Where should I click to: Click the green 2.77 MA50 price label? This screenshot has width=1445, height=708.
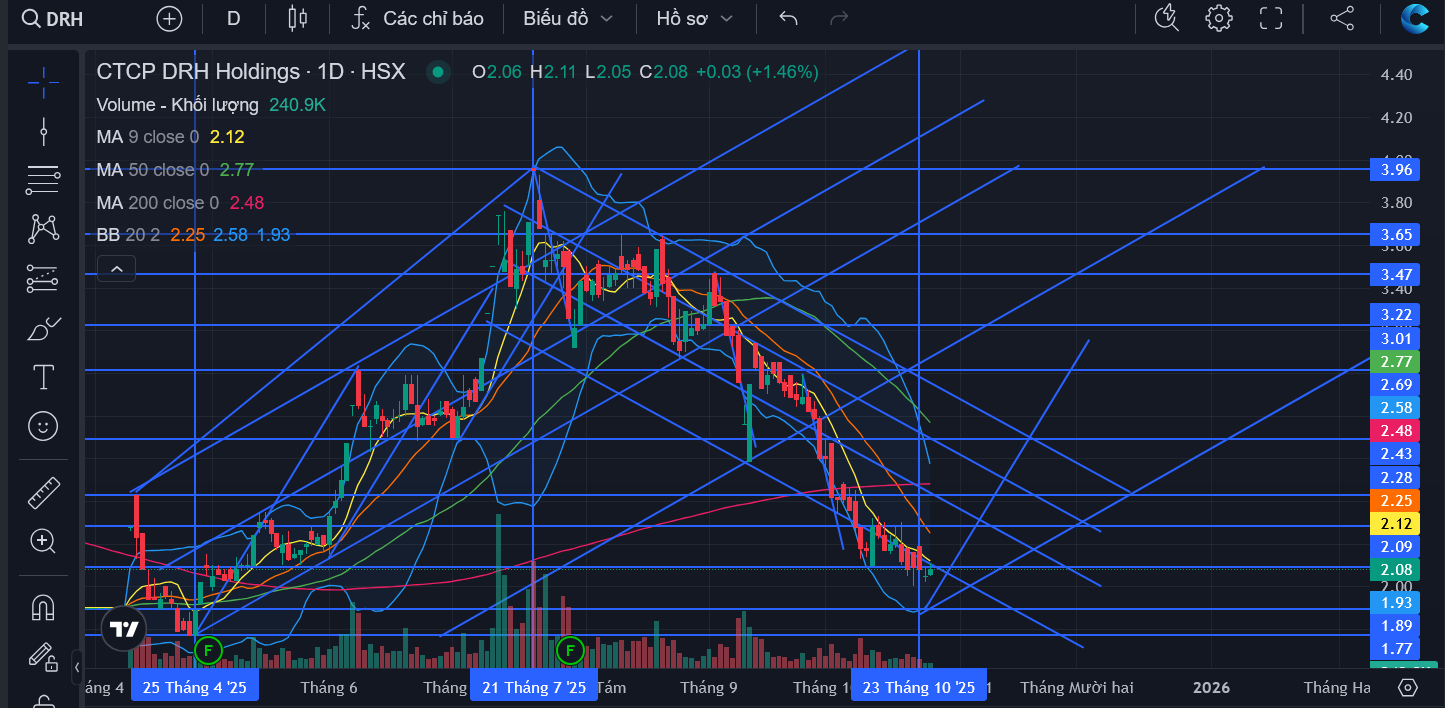[x=1396, y=361]
